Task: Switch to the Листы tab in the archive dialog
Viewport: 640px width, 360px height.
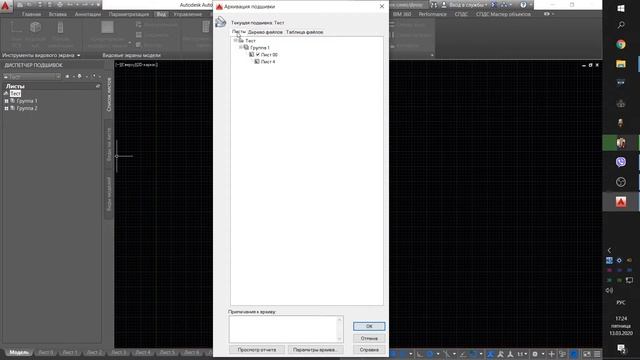Action: tap(238, 32)
